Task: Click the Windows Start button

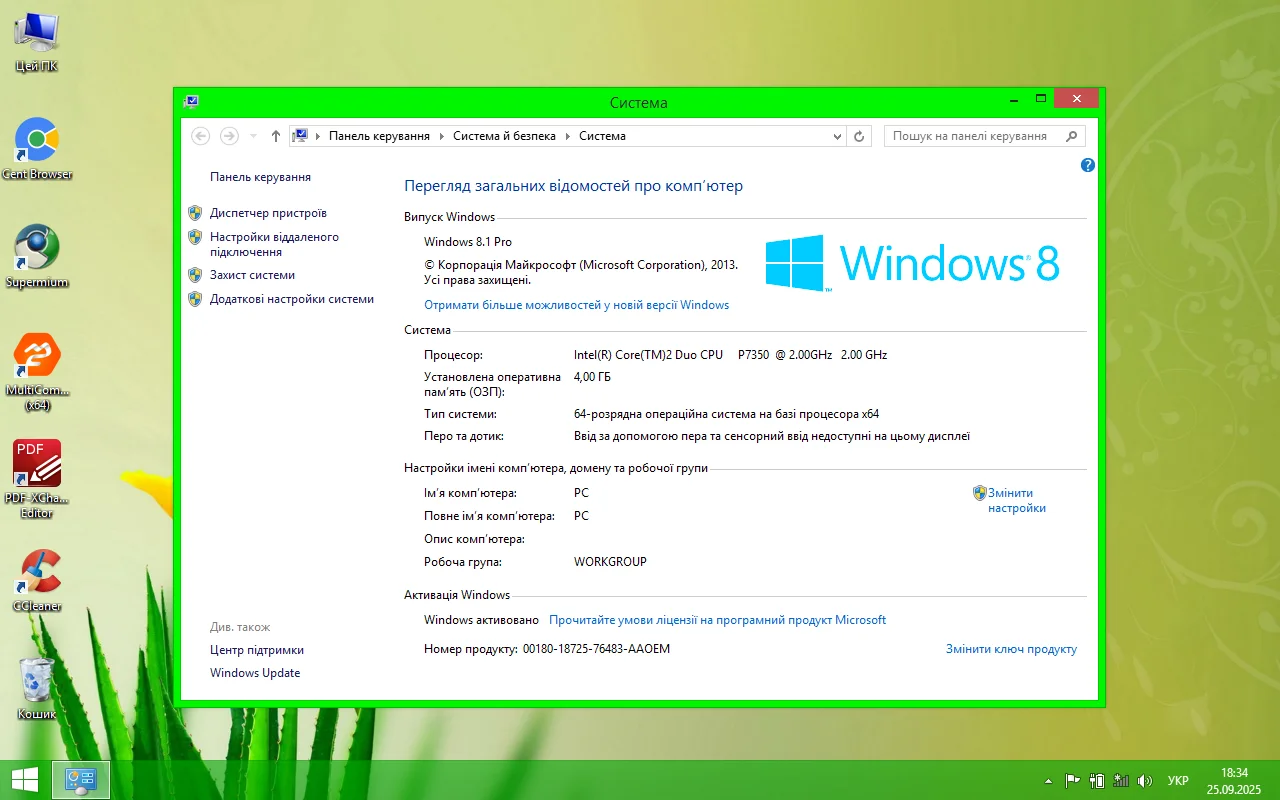Action: 24,780
